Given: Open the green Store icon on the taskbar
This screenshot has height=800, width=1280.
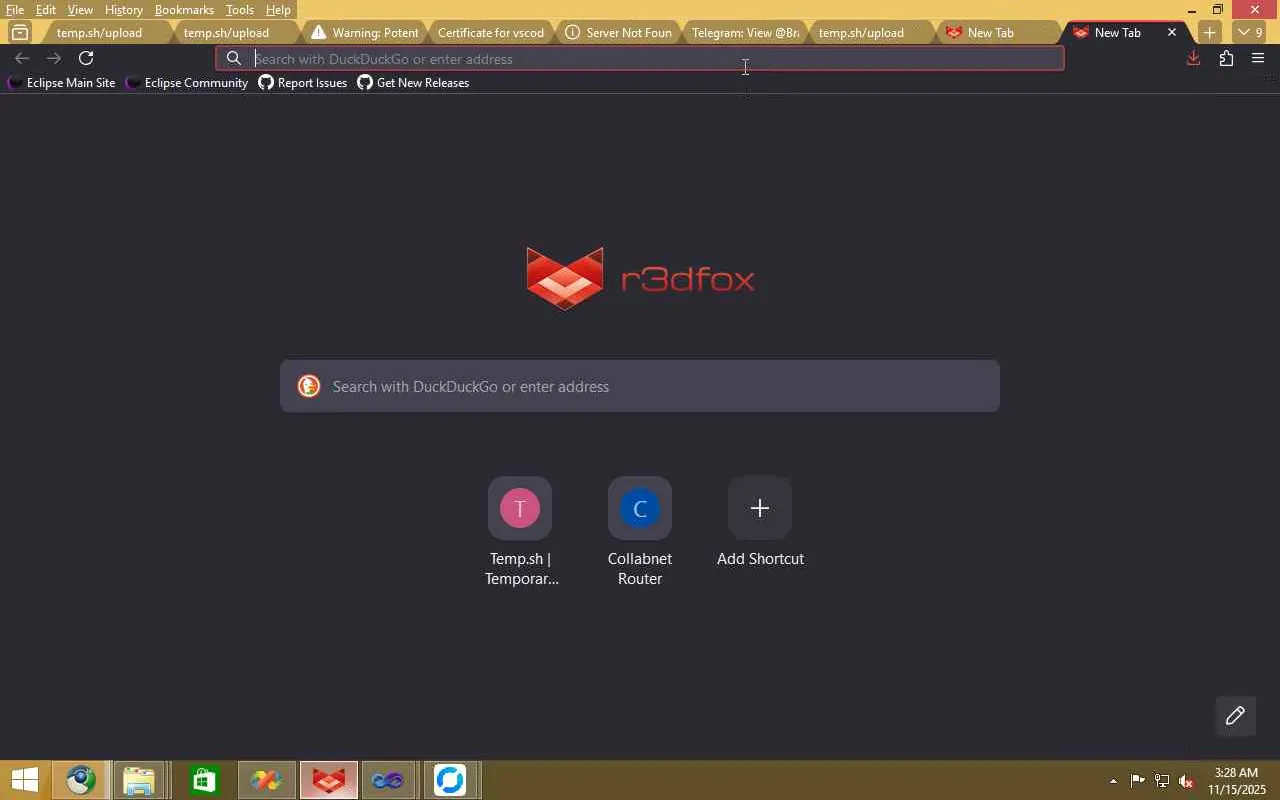Looking at the screenshot, I should point(204,780).
